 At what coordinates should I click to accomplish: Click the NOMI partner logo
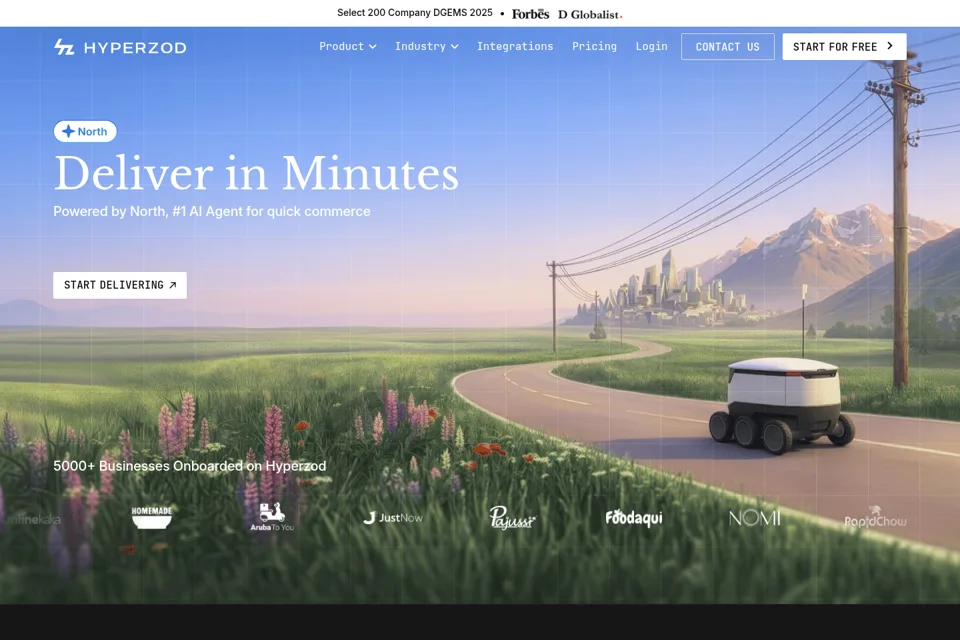[x=754, y=518]
